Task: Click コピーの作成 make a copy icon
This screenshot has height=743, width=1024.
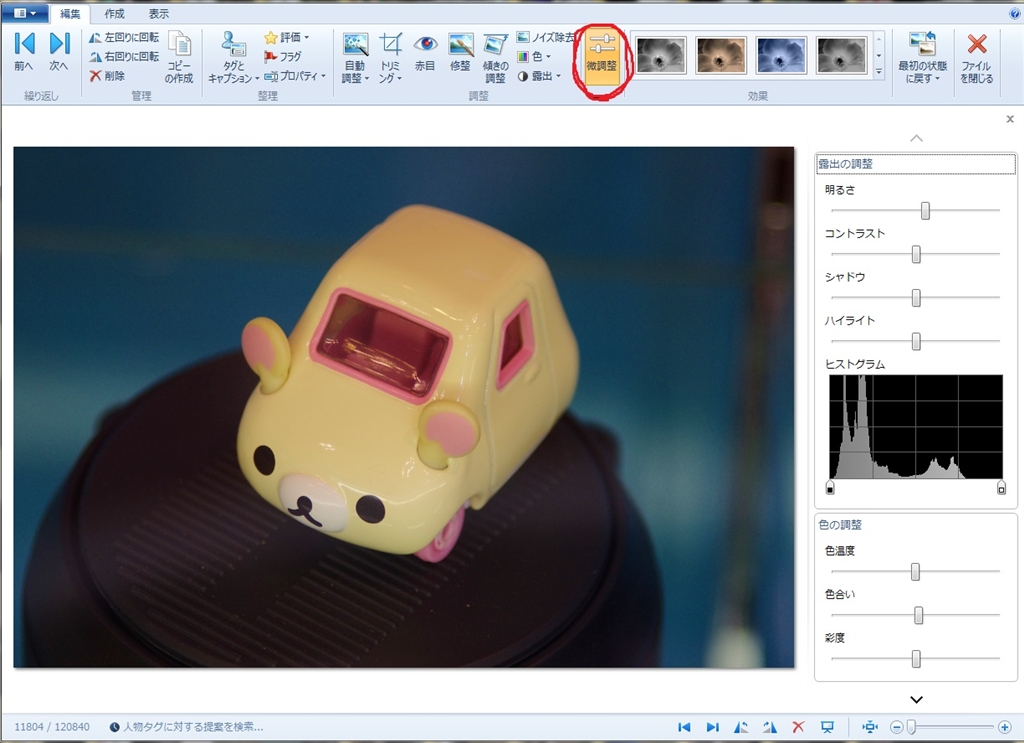Action: 180,56
